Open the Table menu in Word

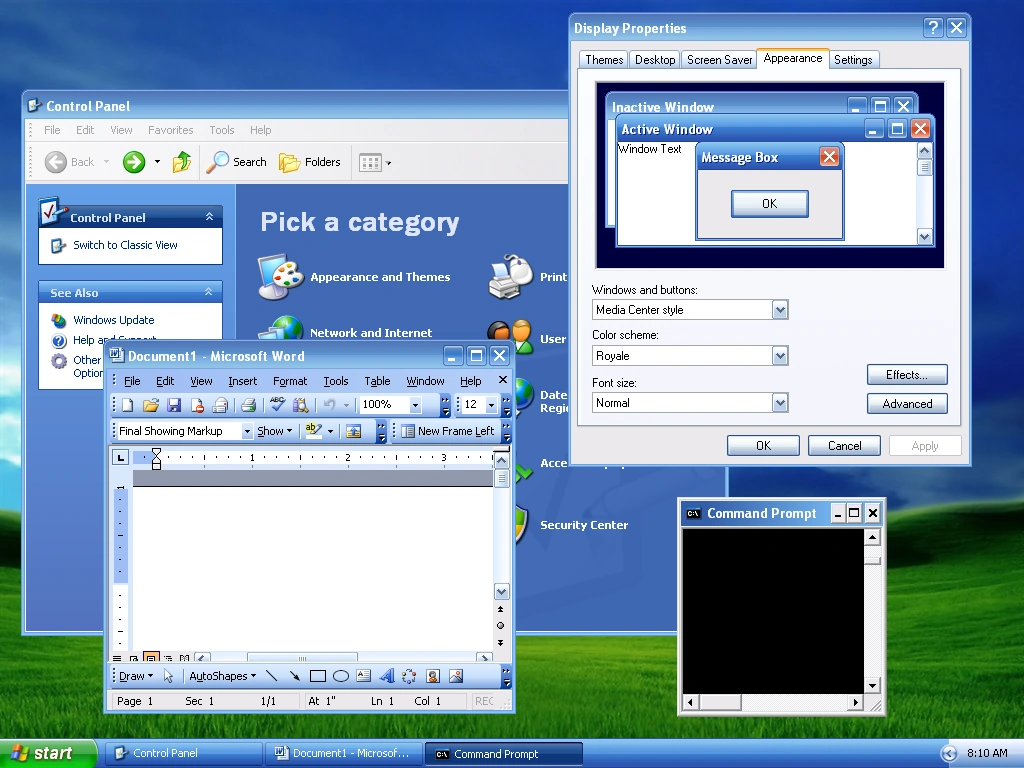click(x=377, y=380)
